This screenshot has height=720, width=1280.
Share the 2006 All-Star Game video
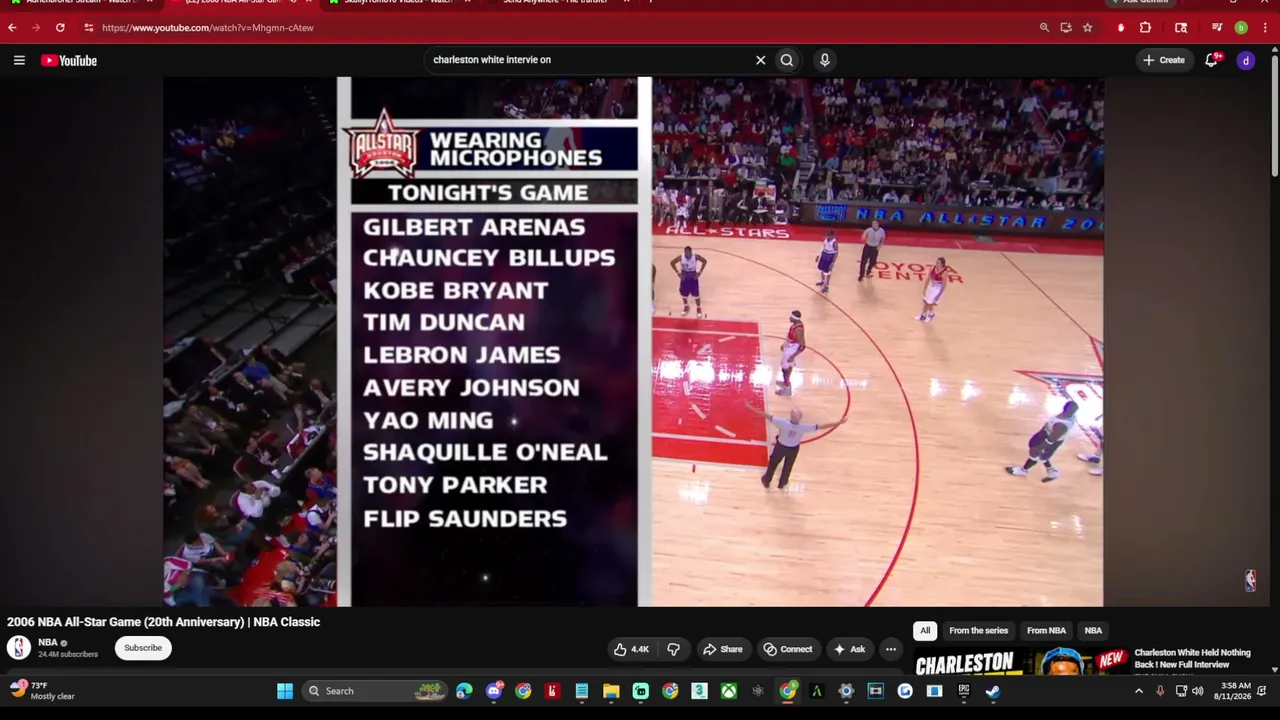[x=722, y=649]
